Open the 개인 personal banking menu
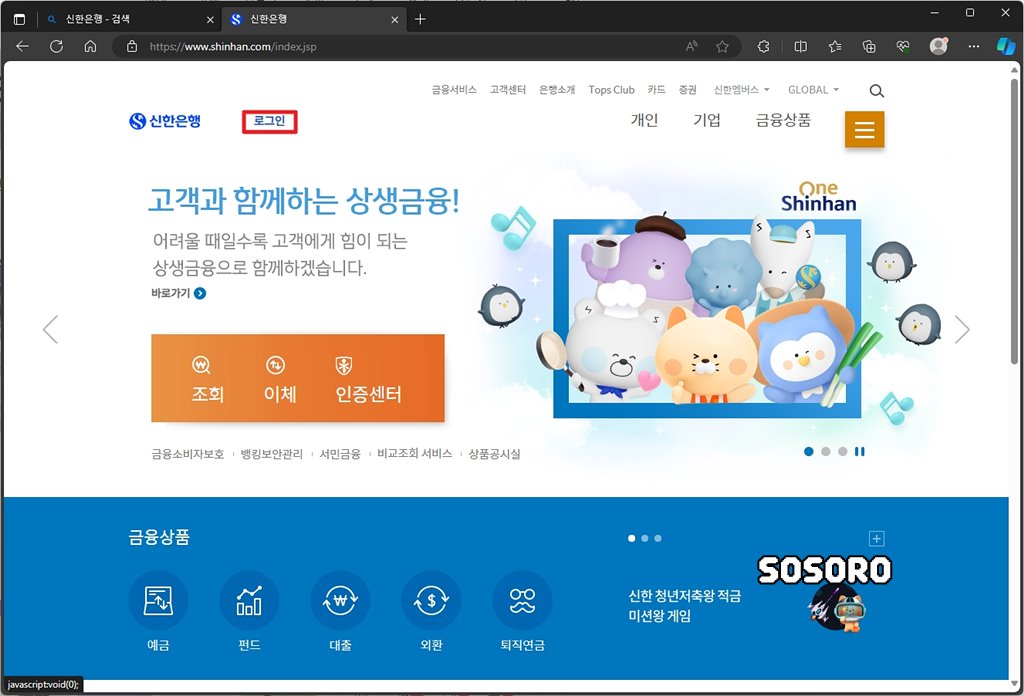 point(644,120)
